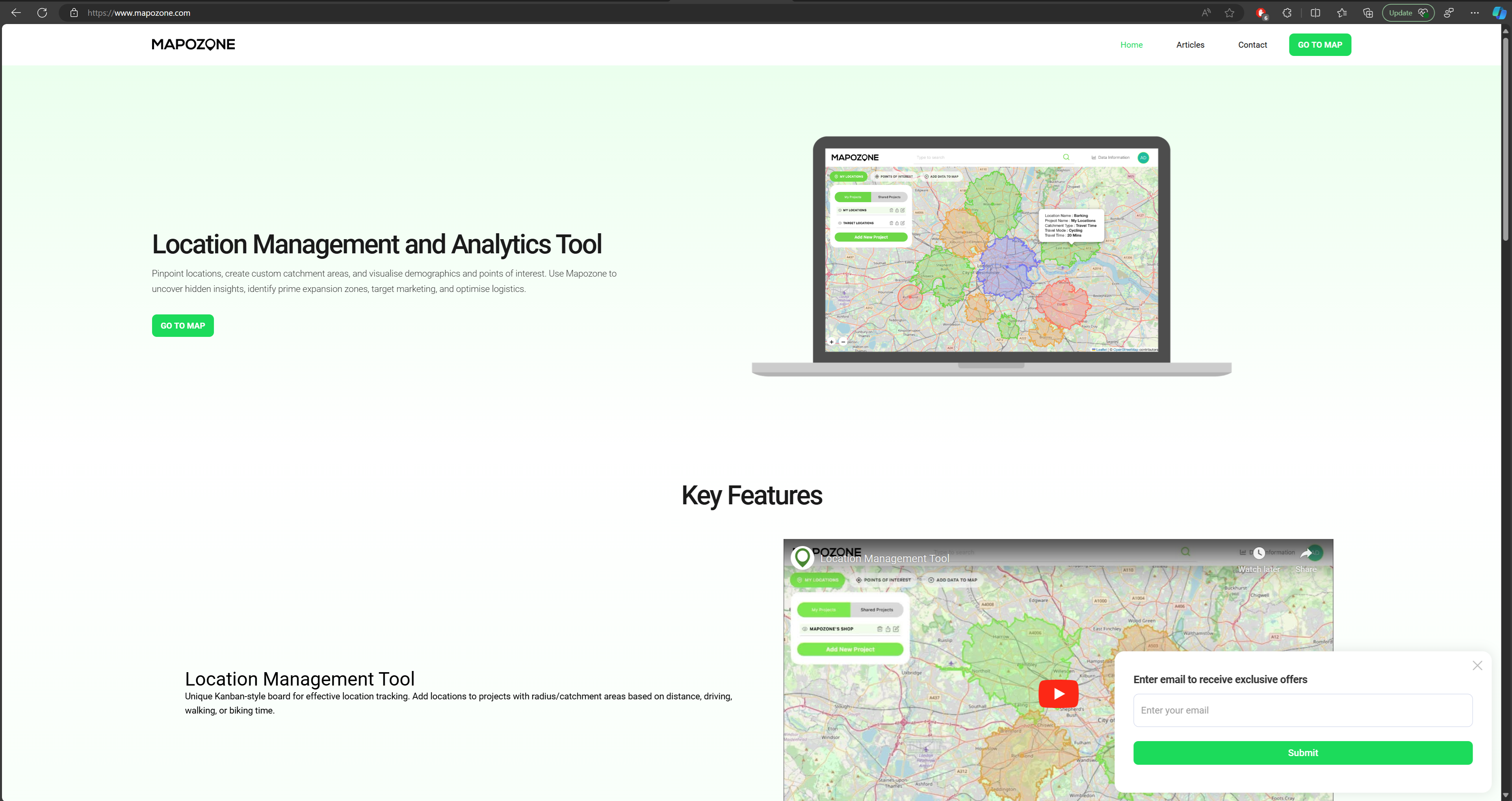Click heading Location Management and Analytics Tool
The width and height of the screenshot is (1512, 801).
click(377, 245)
